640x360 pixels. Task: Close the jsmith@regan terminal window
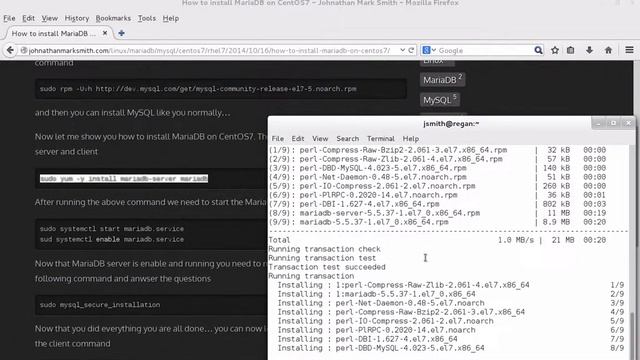click(x=628, y=123)
